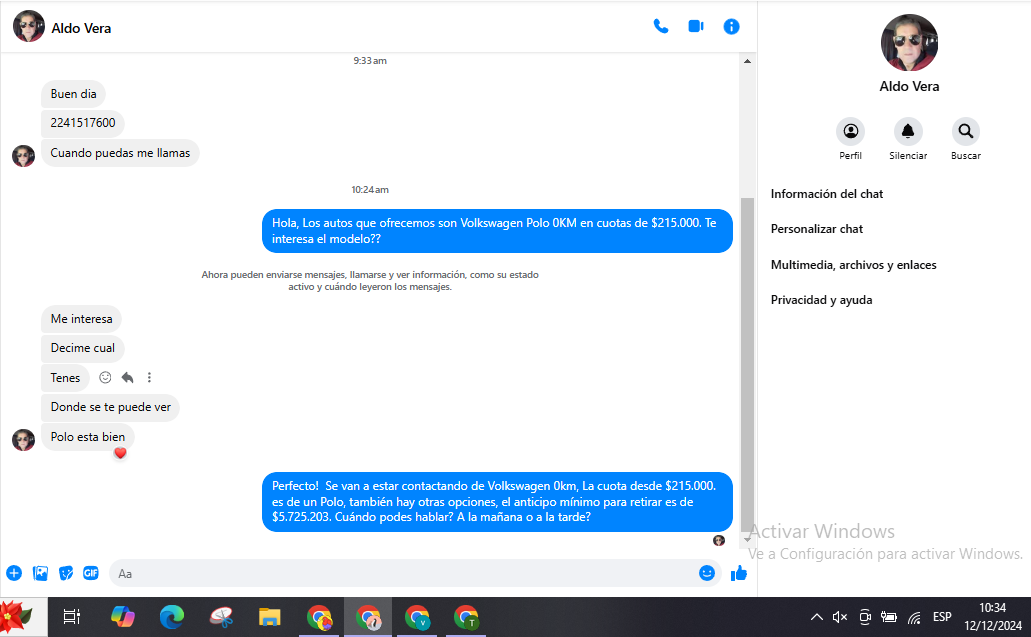The image size is (1031, 637).
Task: Open battery status in system tray
Action: click(x=889, y=617)
